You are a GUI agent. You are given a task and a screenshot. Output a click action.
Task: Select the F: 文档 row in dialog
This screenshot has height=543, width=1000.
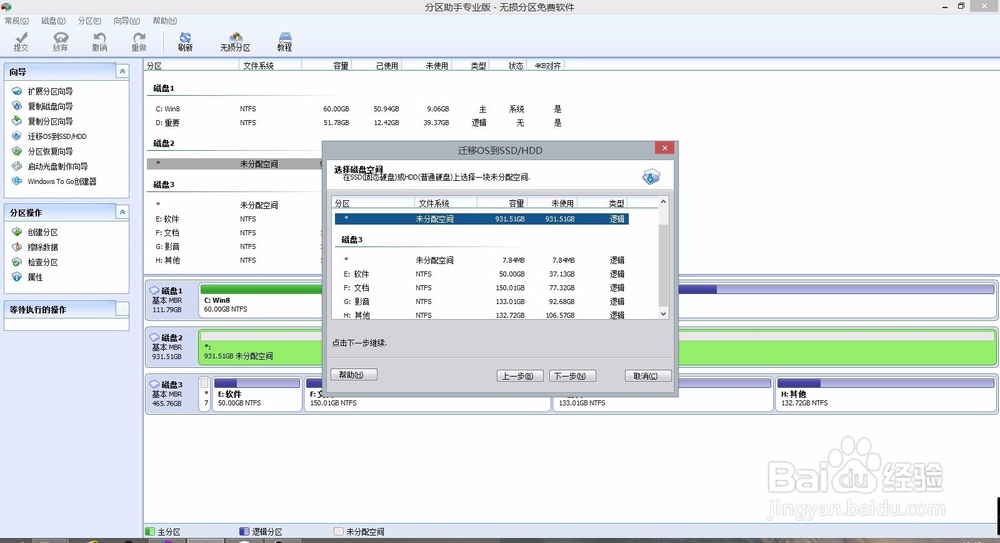[482, 288]
